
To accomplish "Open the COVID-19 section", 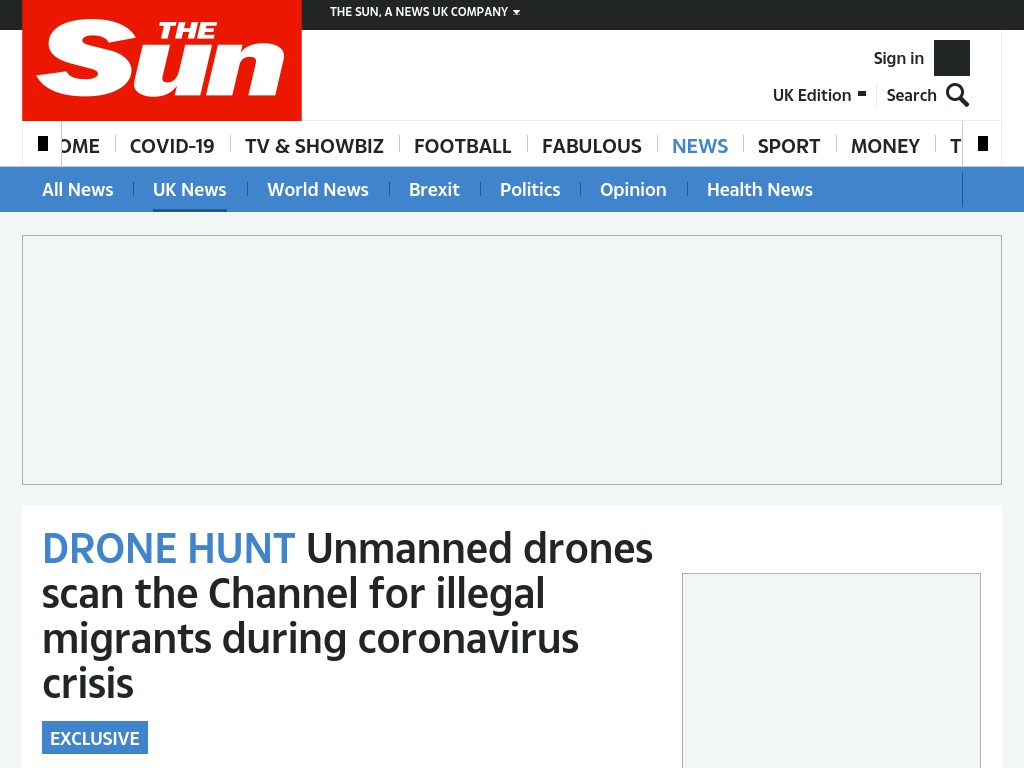I will [172, 146].
